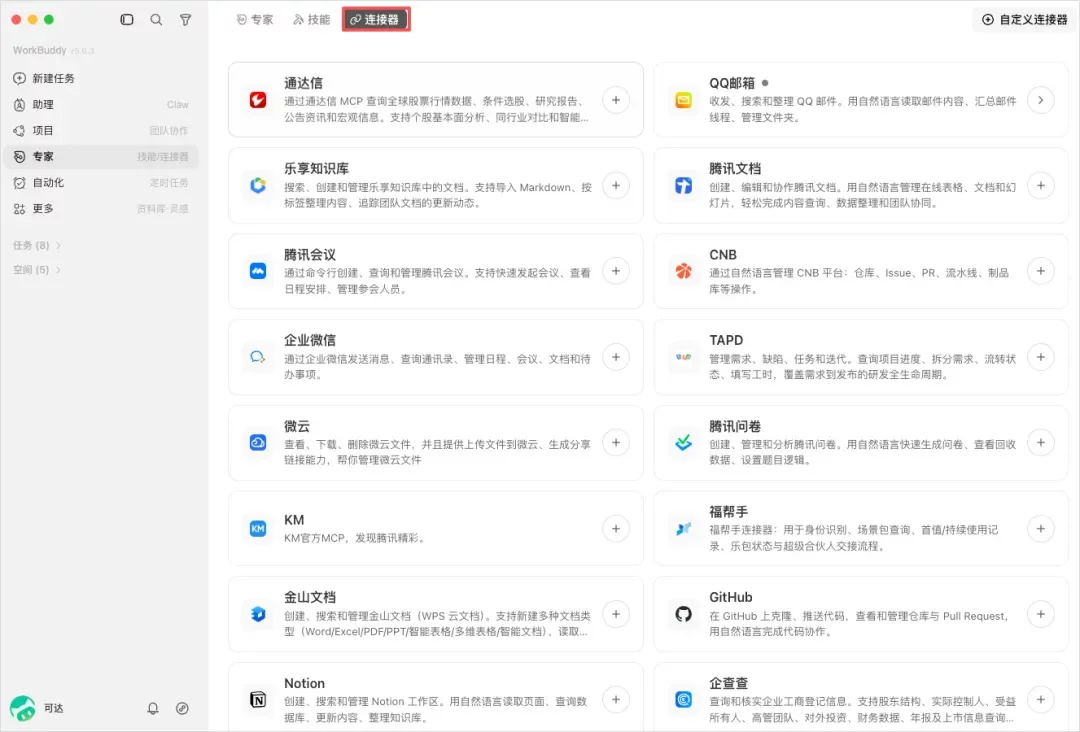
Task: Open 专家 sidebar item
Action: (x=101, y=156)
